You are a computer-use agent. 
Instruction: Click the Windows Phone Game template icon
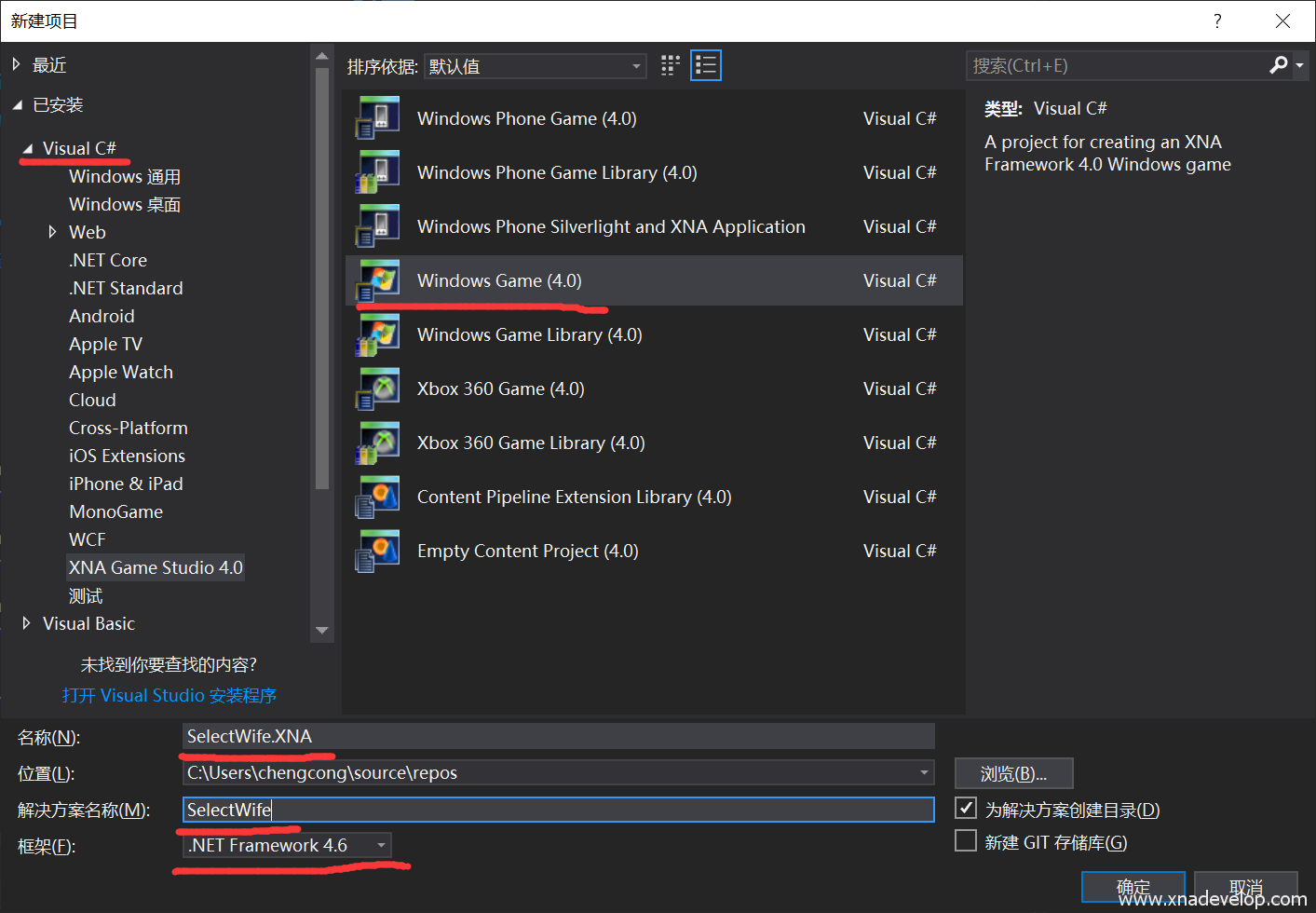pyautogui.click(x=378, y=118)
